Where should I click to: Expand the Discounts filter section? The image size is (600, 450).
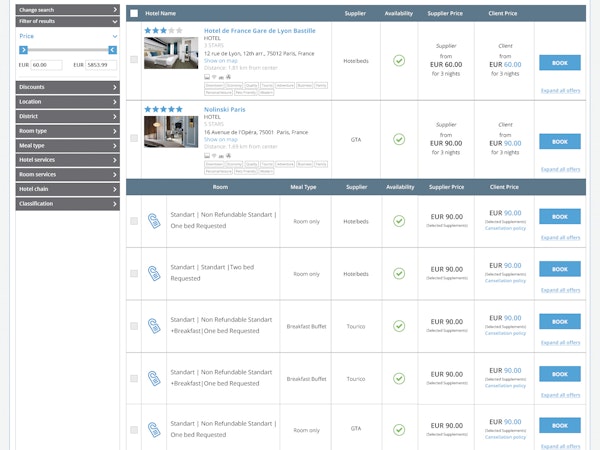[67, 87]
